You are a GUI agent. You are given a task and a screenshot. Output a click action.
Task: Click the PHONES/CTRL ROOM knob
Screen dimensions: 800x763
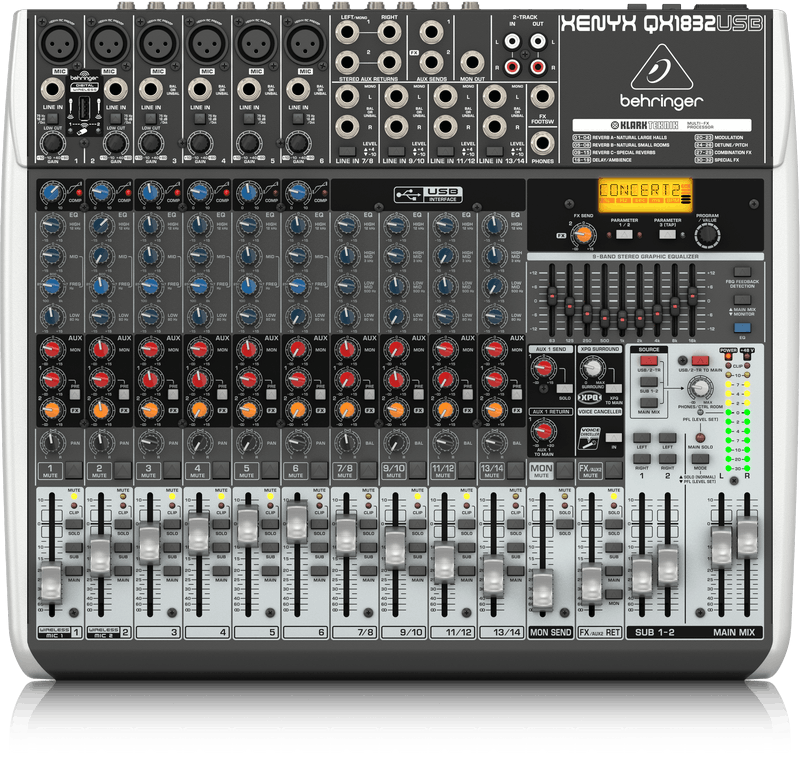pyautogui.click(x=701, y=388)
